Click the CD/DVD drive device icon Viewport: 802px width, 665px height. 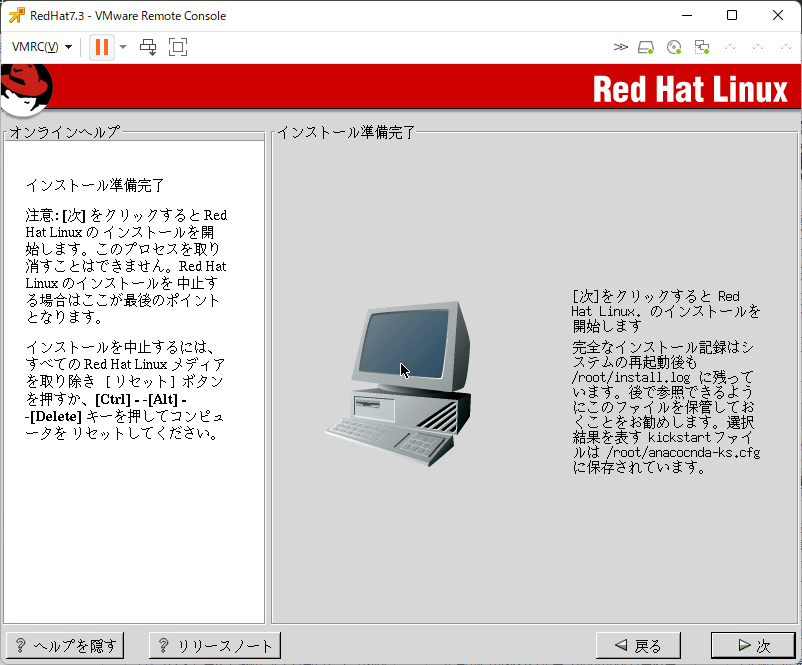click(674, 48)
